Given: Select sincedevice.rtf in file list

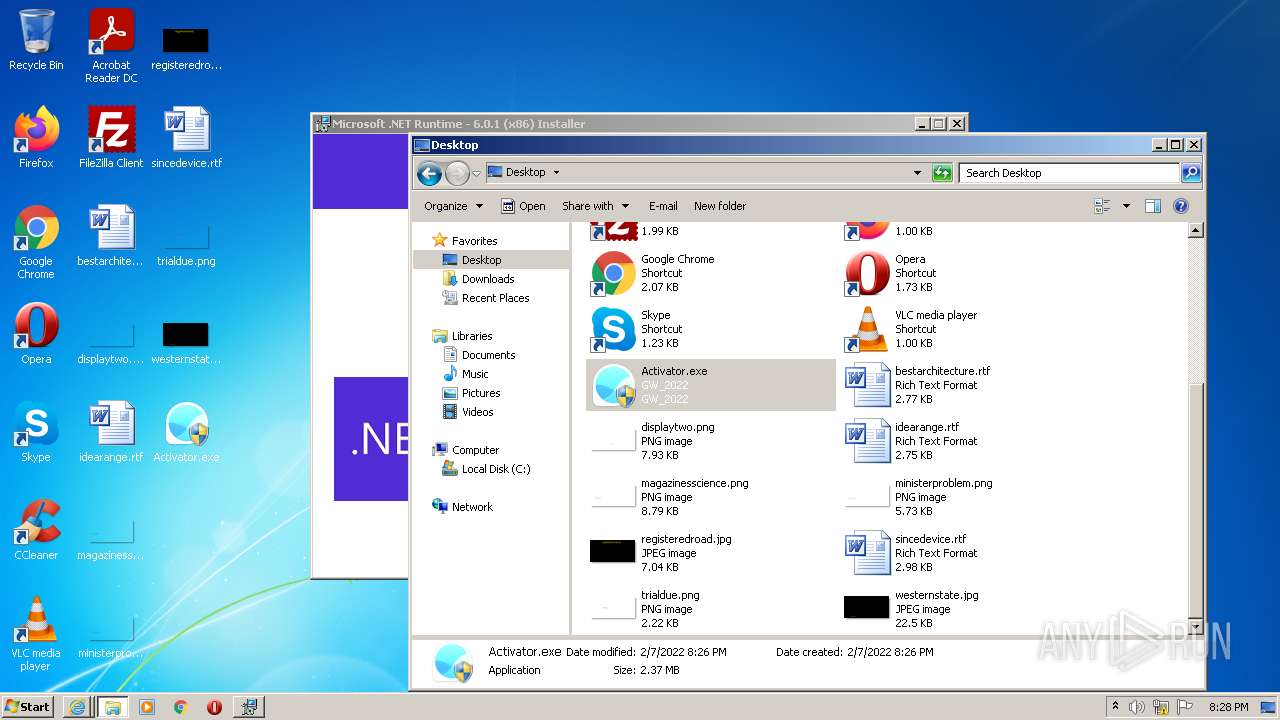Looking at the screenshot, I should point(963,553).
